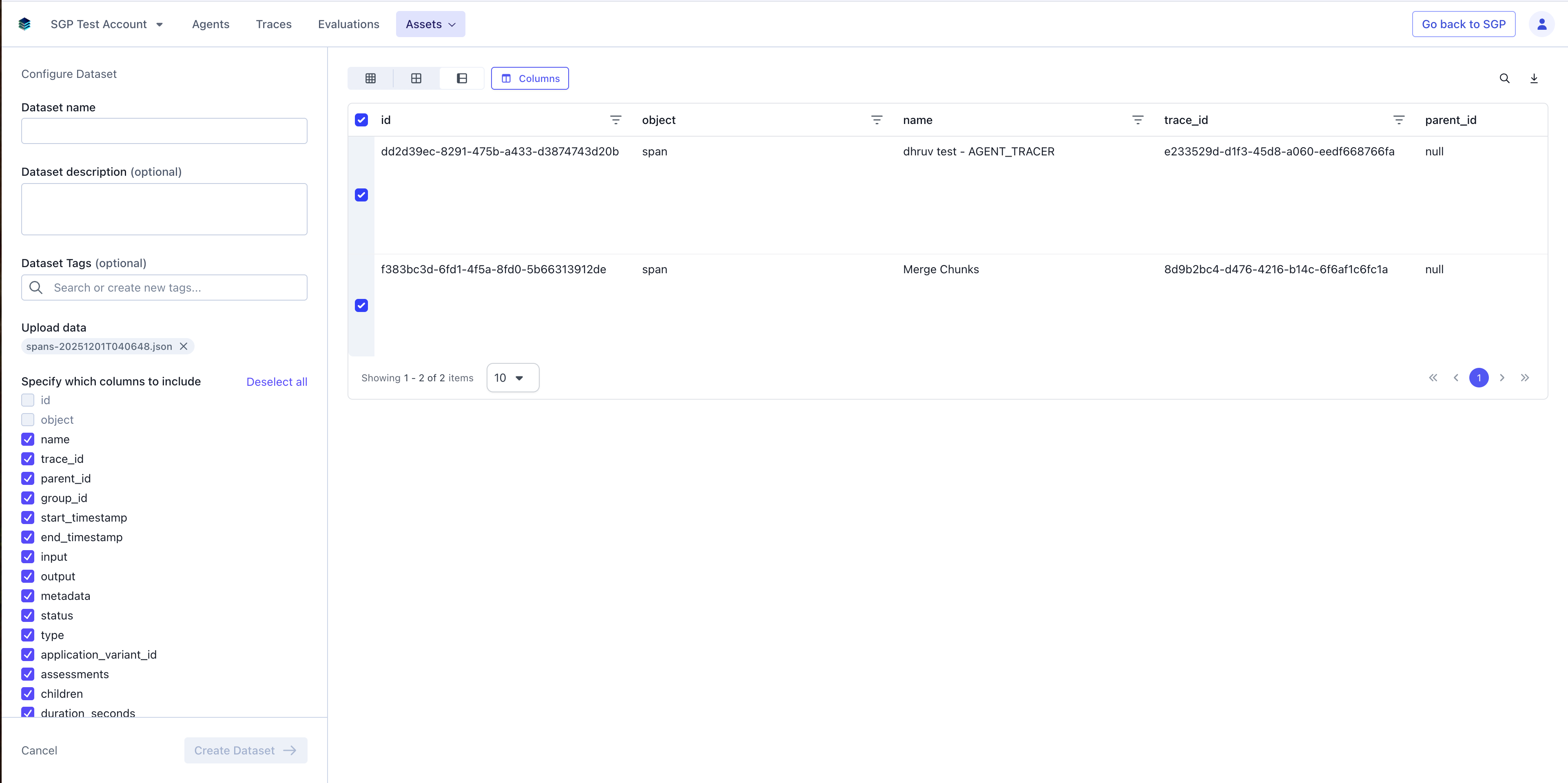Image resolution: width=1568 pixels, height=783 pixels.
Task: Click the download table data icon
Action: 1534,78
